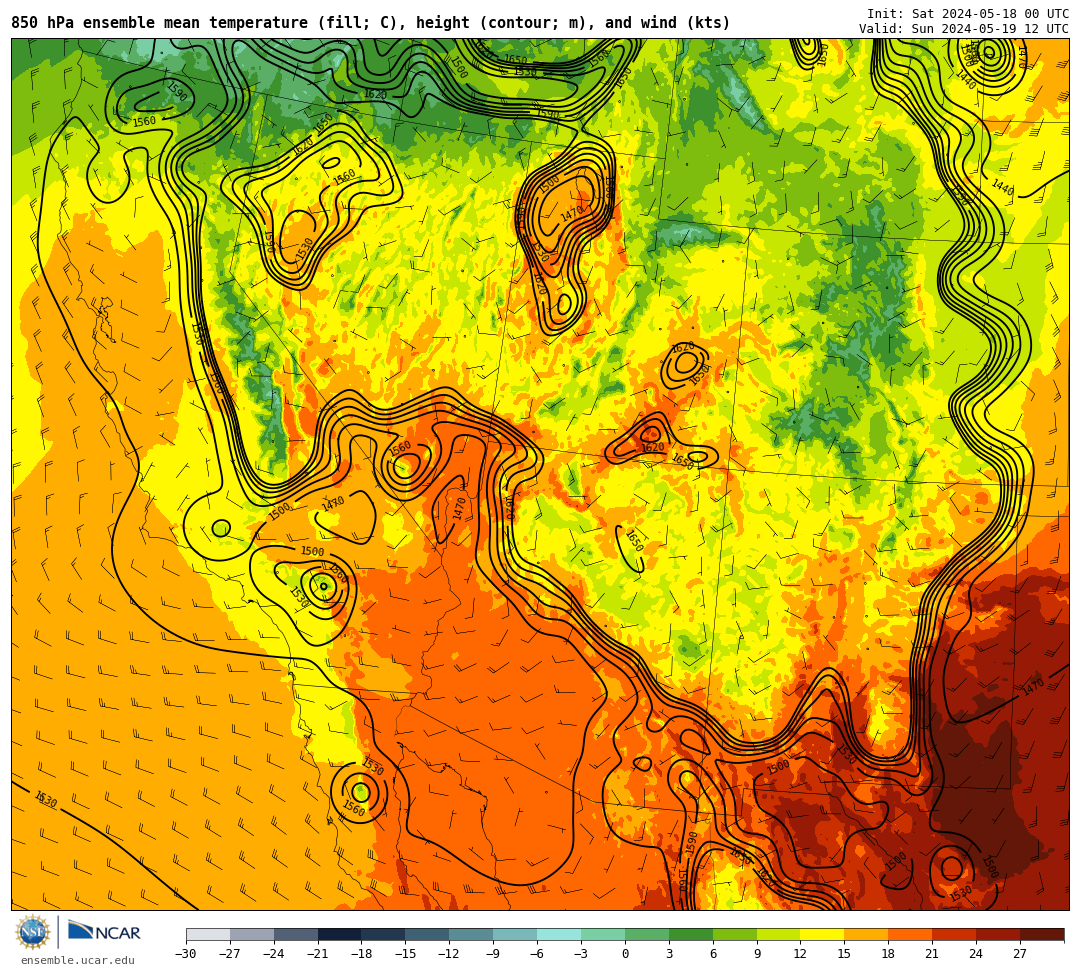Click the -9 to -6 colorbar swatch
This screenshot has height=973, width=1080.
pyautogui.click(x=515, y=934)
